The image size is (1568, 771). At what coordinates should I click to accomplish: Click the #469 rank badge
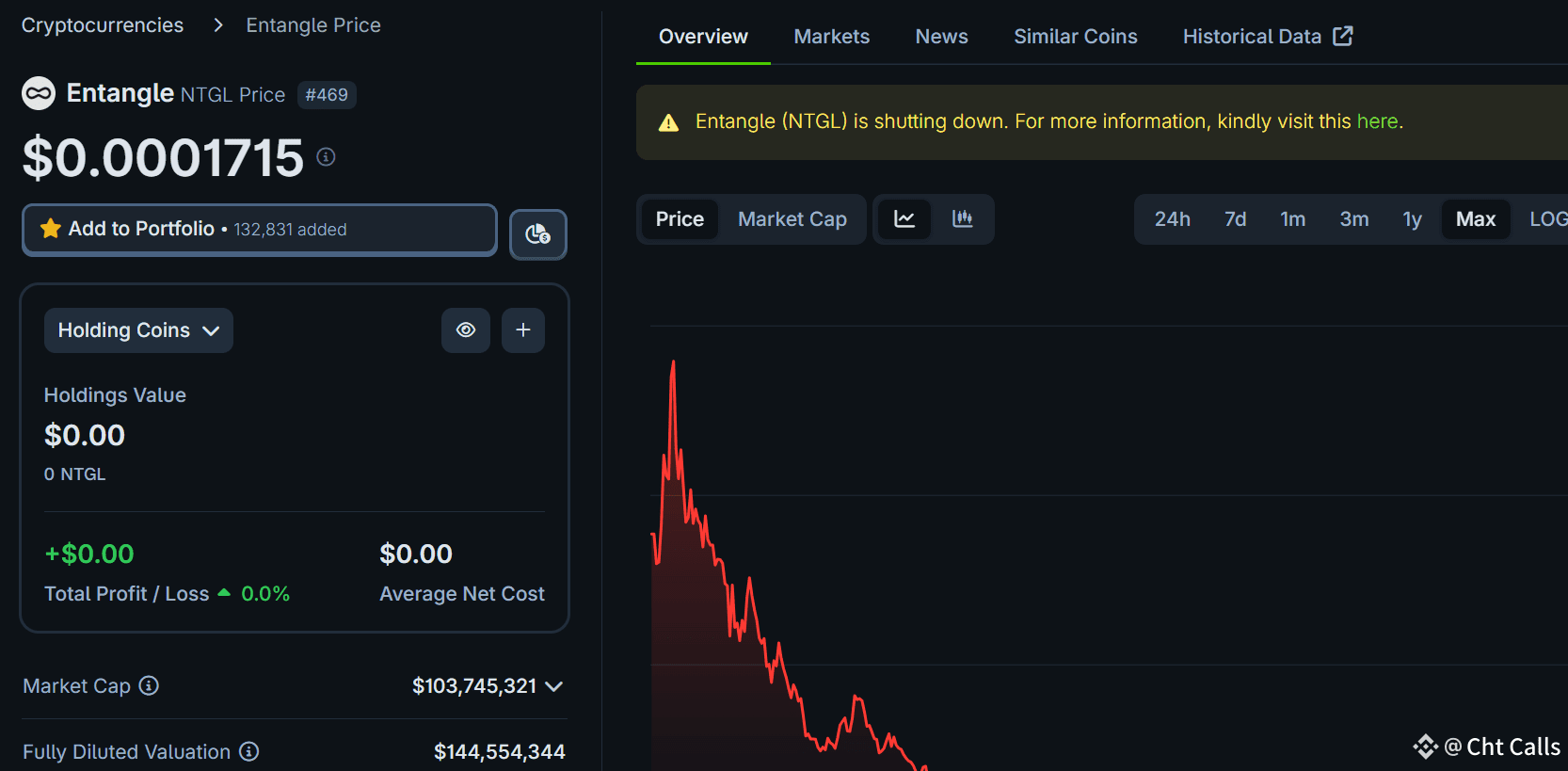(x=327, y=95)
